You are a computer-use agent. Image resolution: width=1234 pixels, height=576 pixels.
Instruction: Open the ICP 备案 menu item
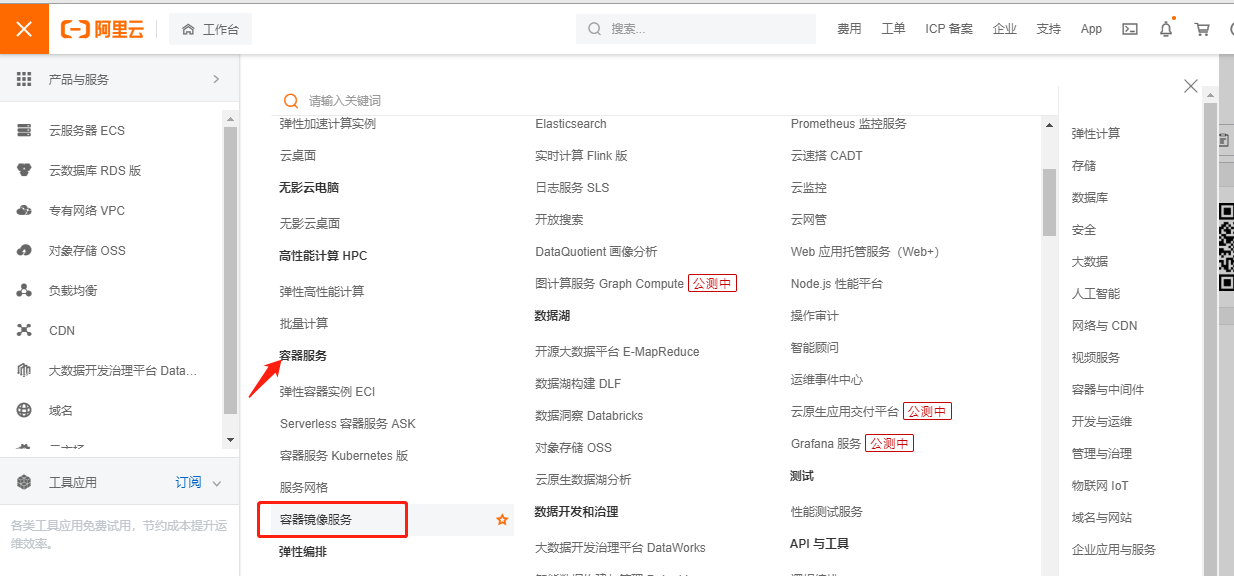[x=949, y=29]
